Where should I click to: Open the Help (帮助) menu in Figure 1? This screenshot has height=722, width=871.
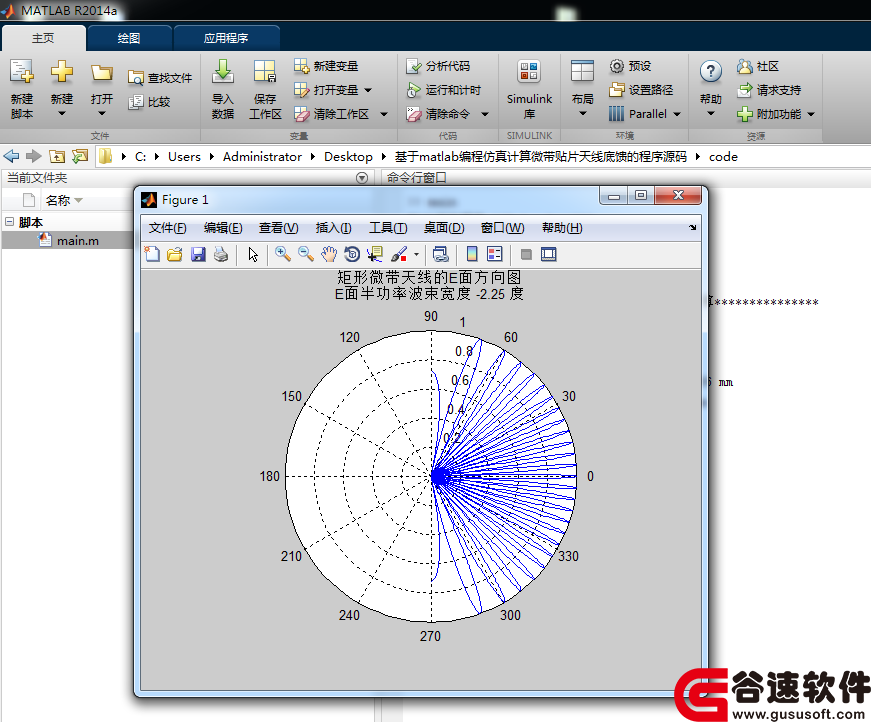pos(562,228)
